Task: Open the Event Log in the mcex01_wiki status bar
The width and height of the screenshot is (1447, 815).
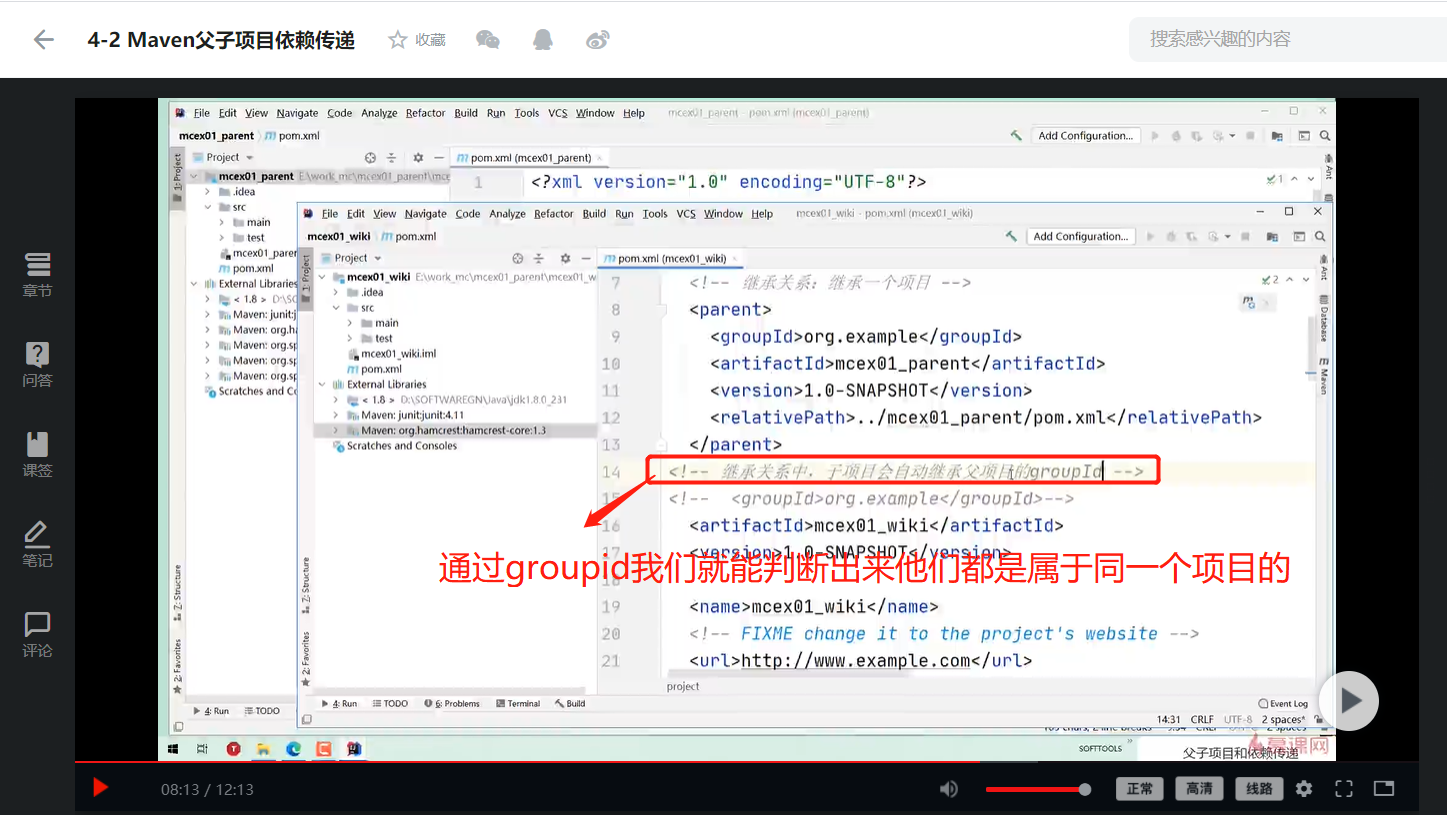Action: click(1283, 704)
